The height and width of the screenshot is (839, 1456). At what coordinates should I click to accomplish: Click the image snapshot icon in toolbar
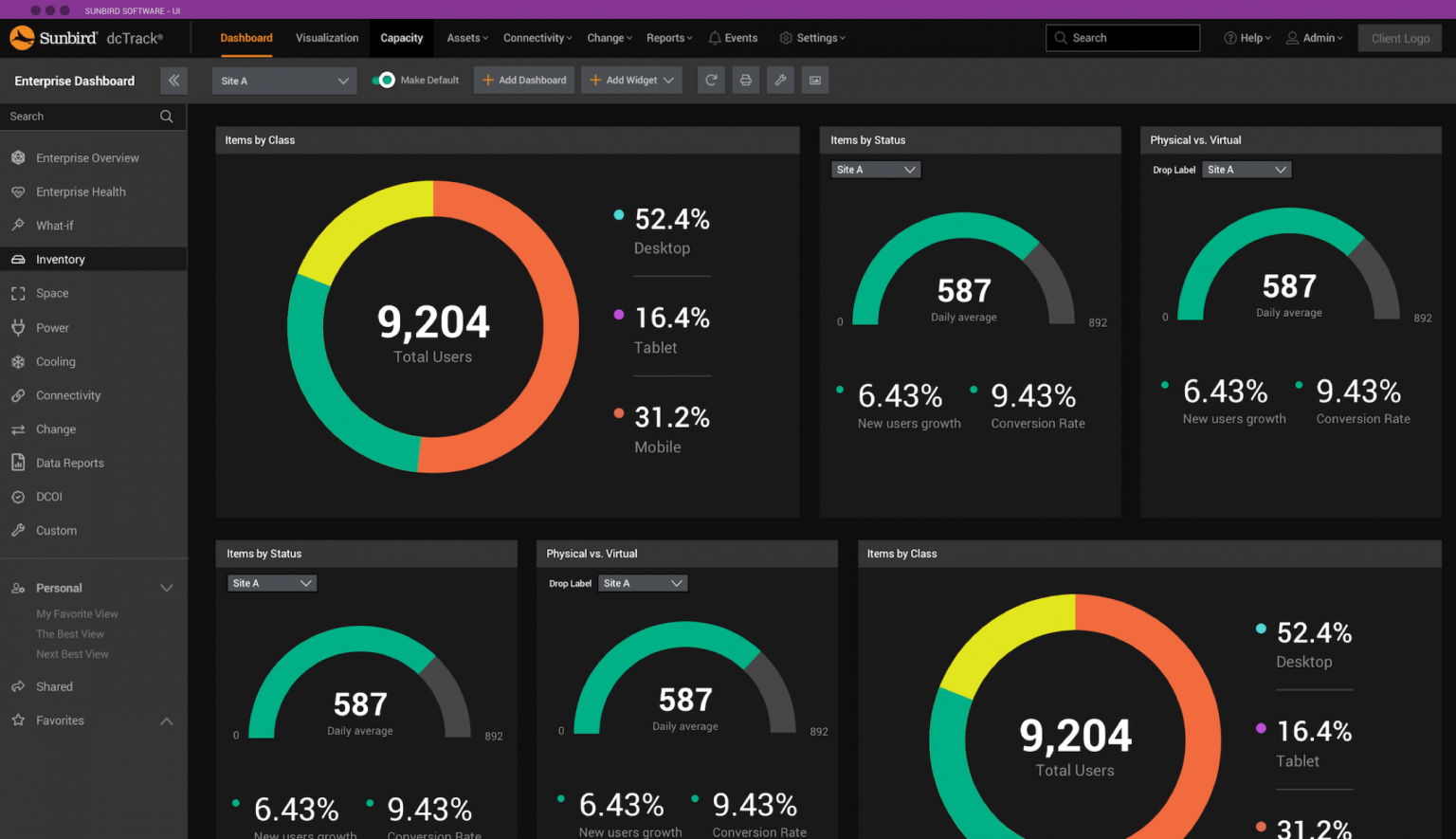coord(814,81)
